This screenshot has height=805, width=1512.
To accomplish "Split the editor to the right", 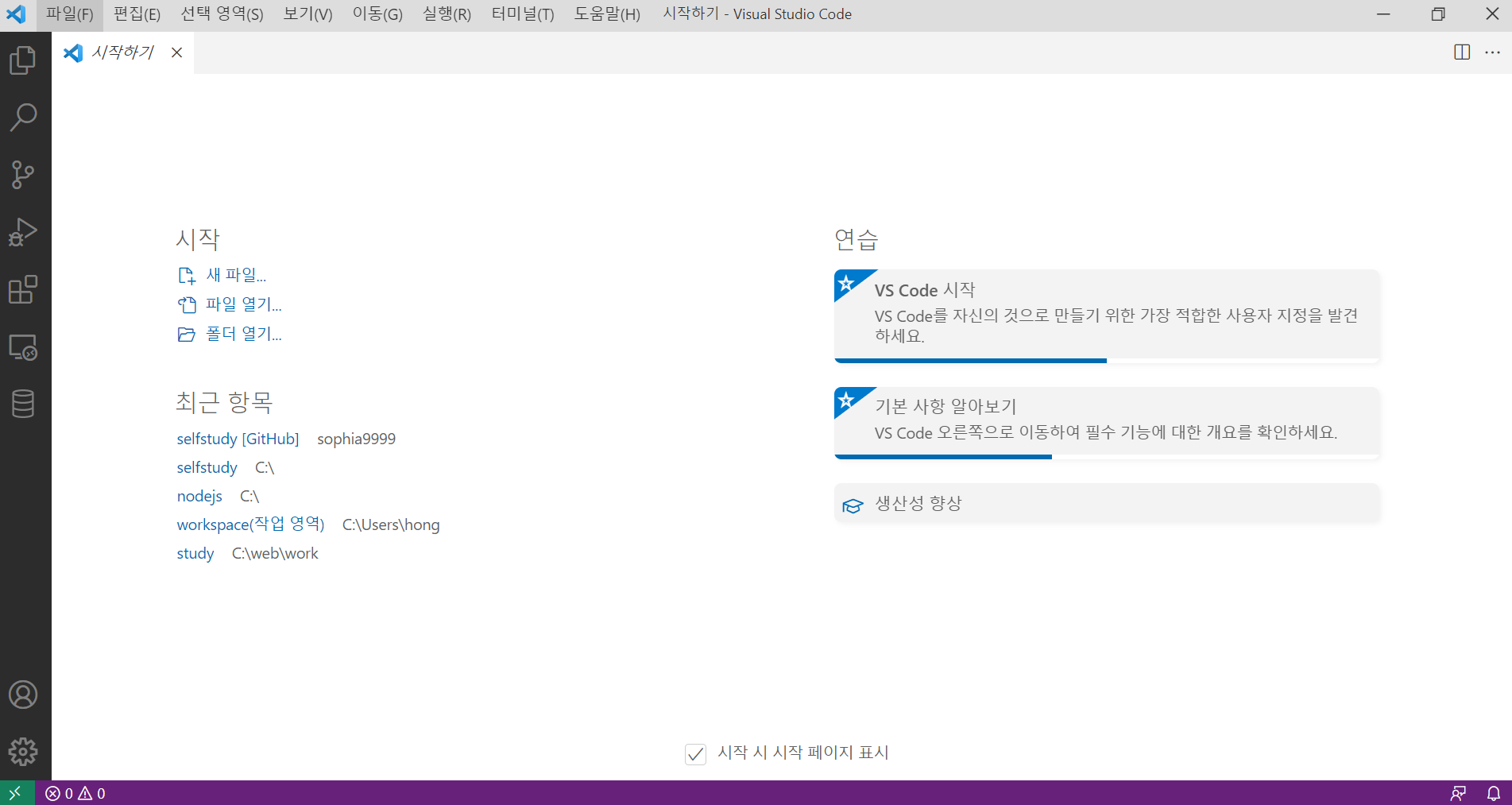I will (1462, 52).
